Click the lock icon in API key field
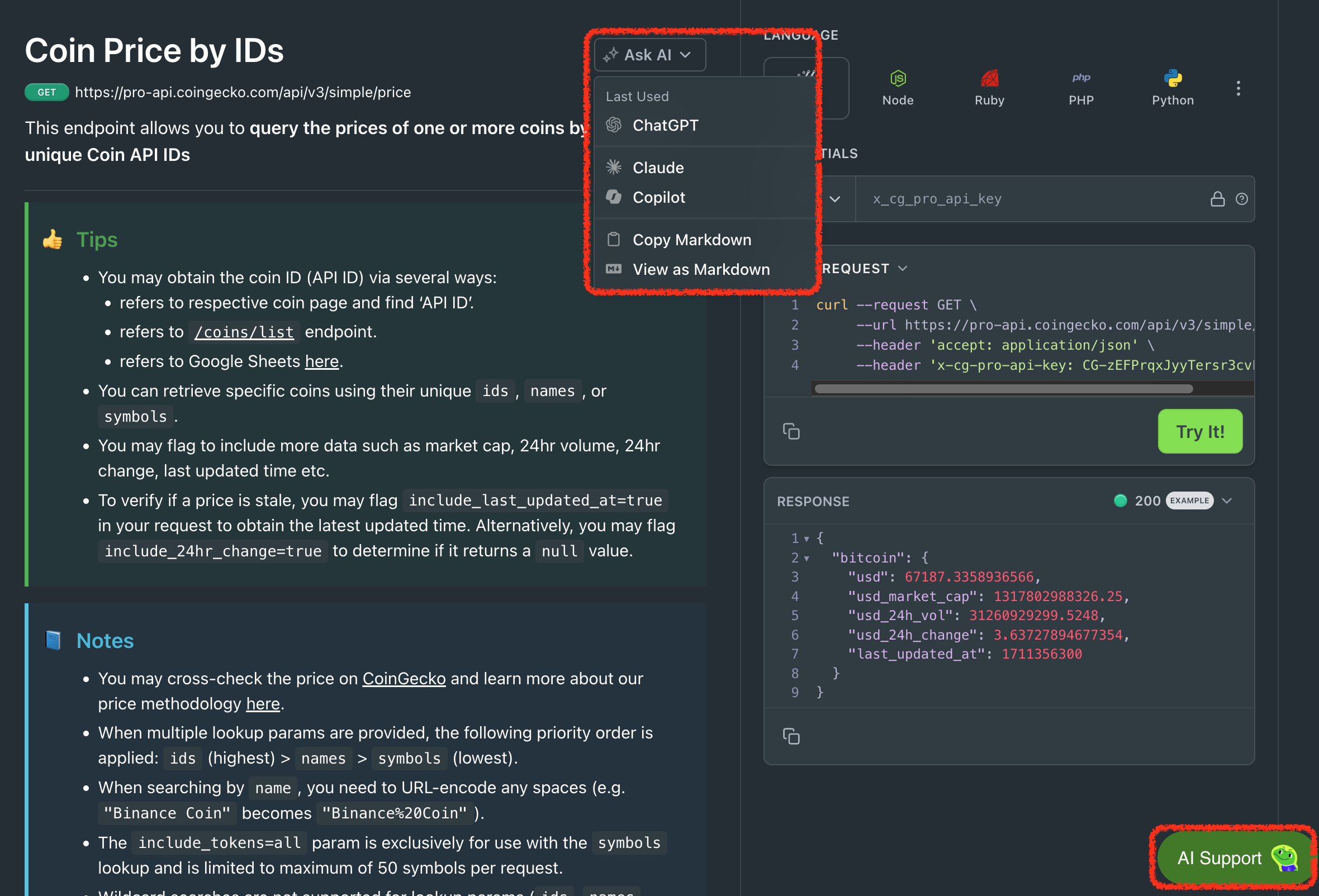 (1217, 199)
